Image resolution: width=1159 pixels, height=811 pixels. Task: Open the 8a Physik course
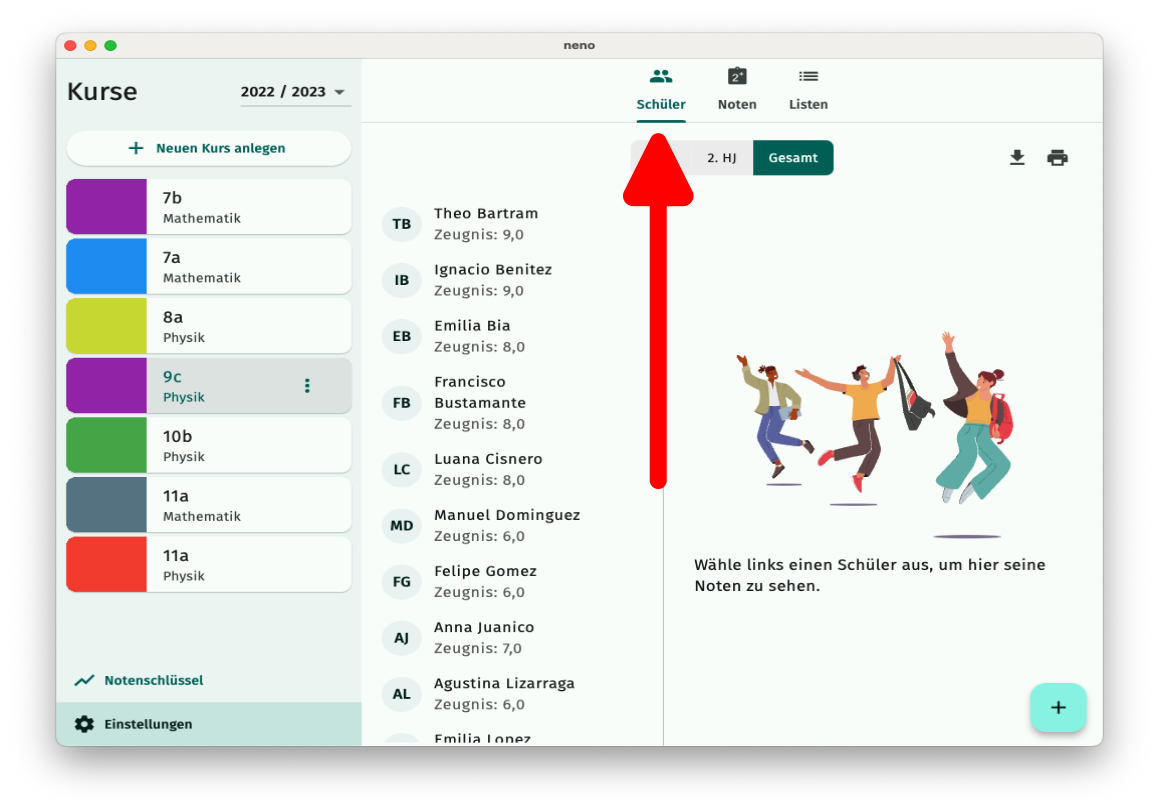[208, 326]
